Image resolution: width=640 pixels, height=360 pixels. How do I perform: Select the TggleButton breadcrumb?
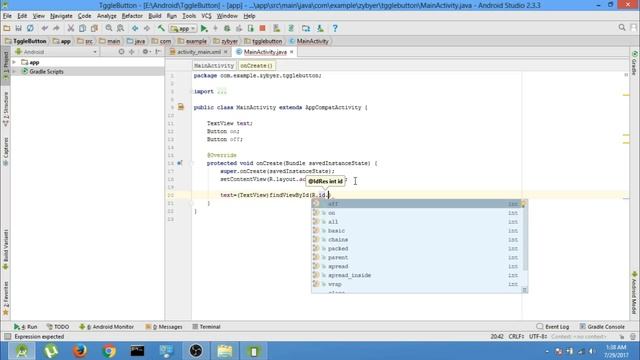(26, 41)
